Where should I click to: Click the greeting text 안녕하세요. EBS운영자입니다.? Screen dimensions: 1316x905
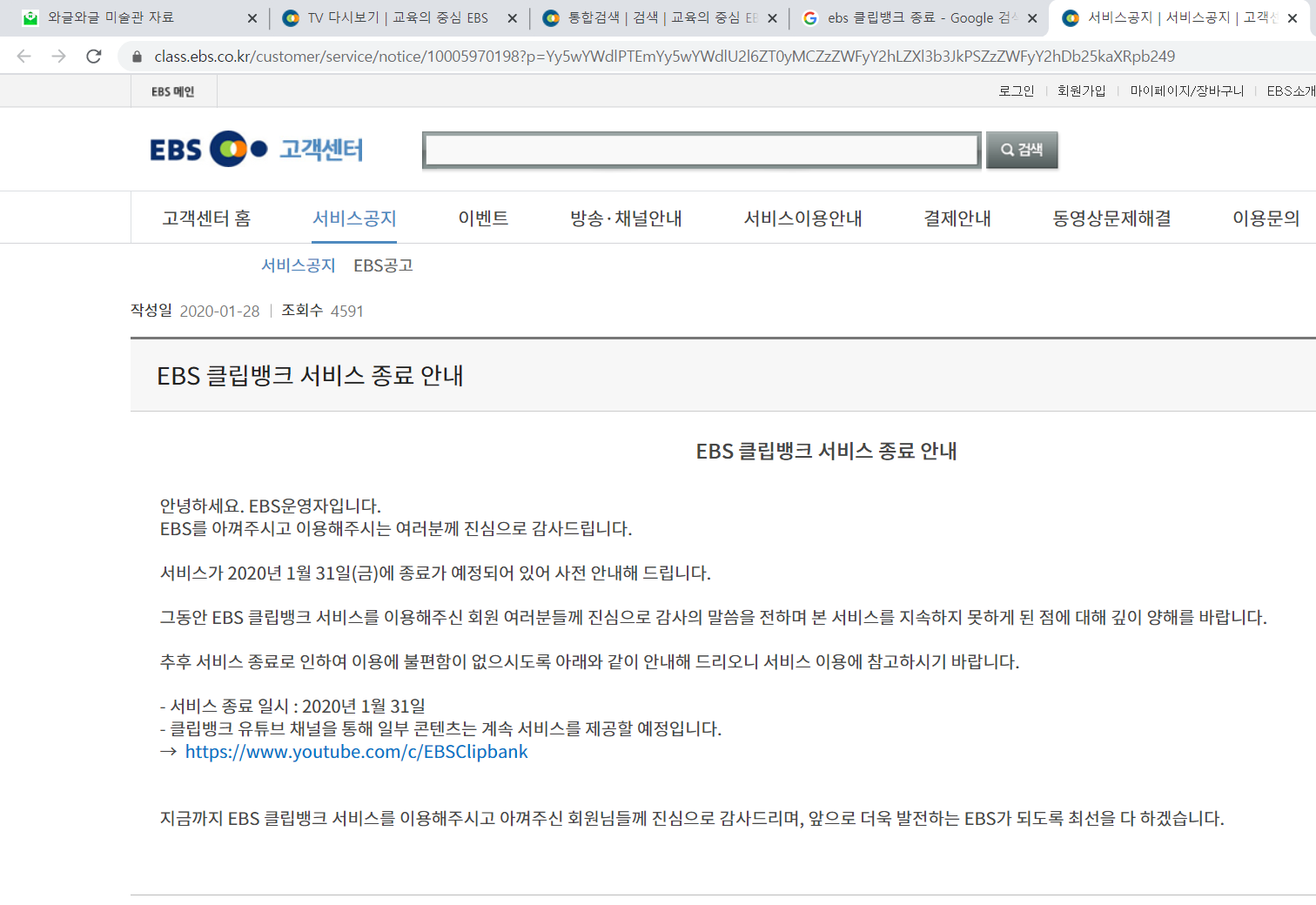[271, 506]
